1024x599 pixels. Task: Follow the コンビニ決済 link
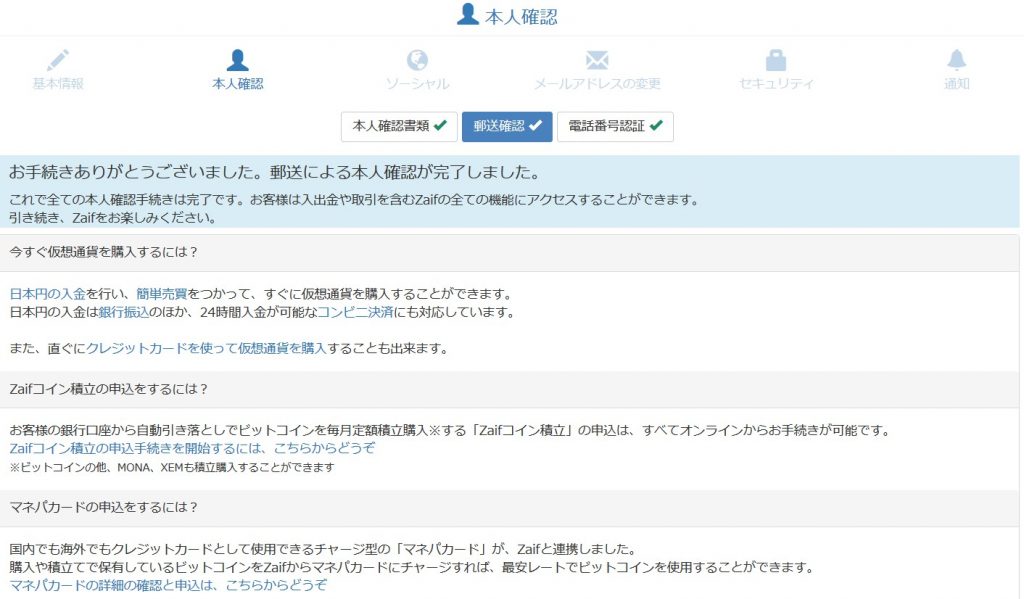pos(355,312)
